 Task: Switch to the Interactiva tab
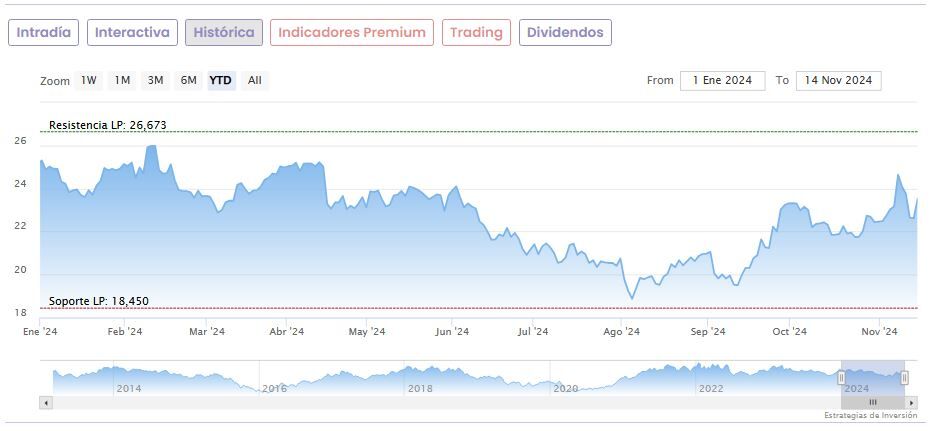tap(132, 32)
